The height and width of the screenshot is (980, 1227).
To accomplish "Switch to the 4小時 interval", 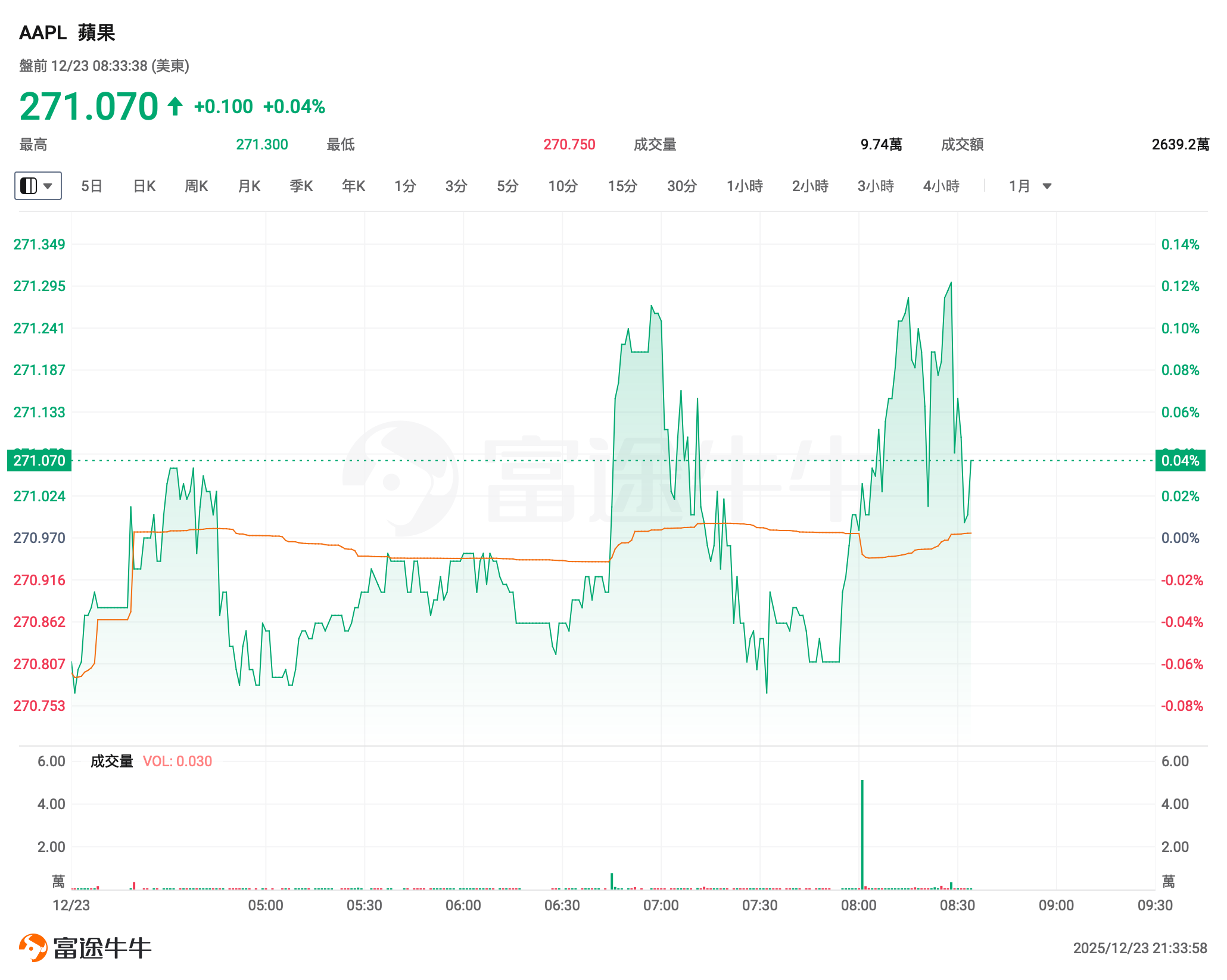I will coord(941,186).
